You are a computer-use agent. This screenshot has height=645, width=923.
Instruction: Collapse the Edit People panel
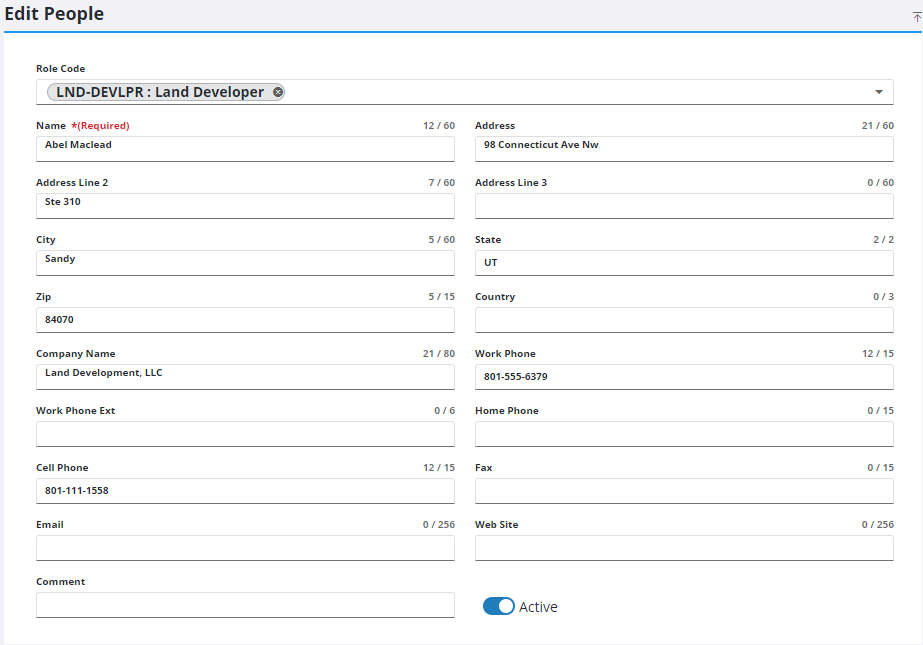click(x=915, y=16)
